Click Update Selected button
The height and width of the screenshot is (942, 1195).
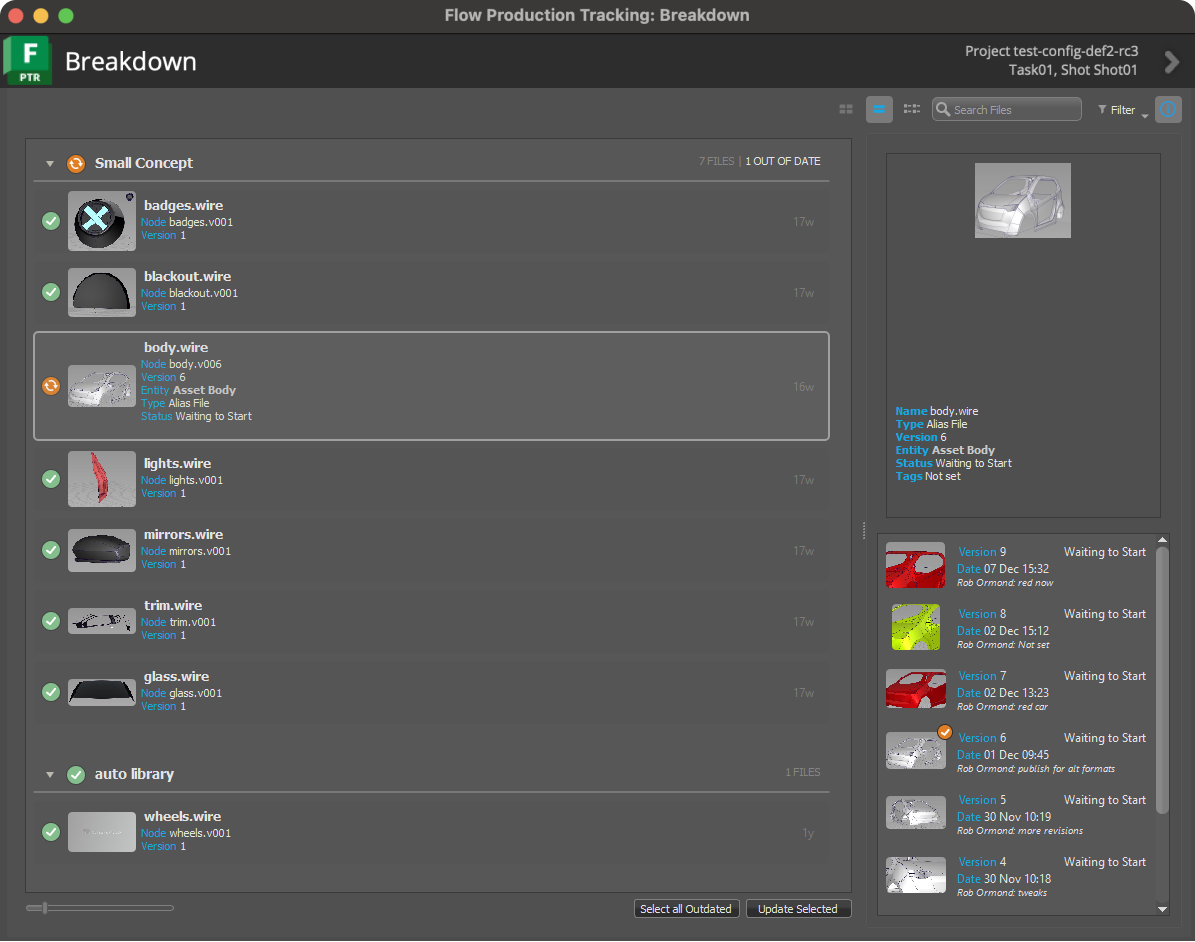coord(798,908)
